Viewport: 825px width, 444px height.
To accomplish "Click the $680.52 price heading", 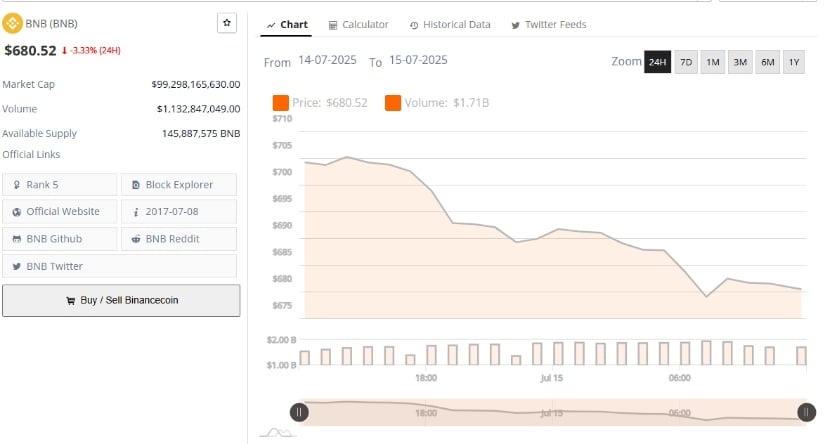I will click(30, 51).
